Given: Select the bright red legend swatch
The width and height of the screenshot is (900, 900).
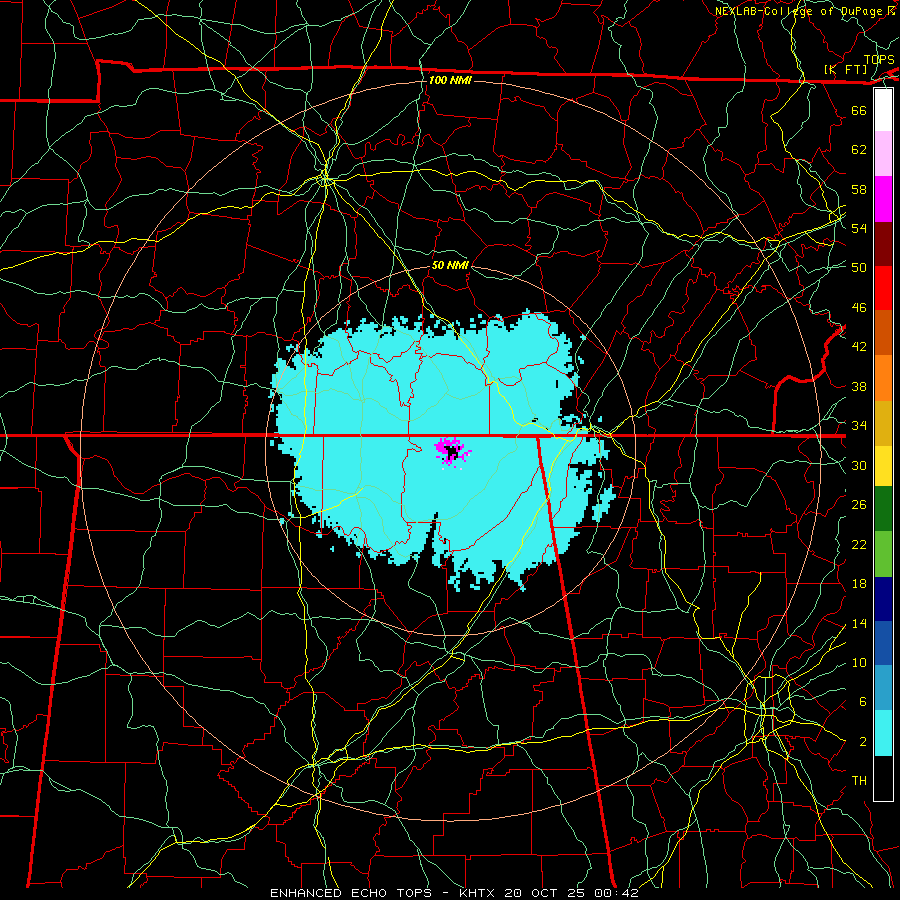Looking at the screenshot, I should (x=883, y=288).
